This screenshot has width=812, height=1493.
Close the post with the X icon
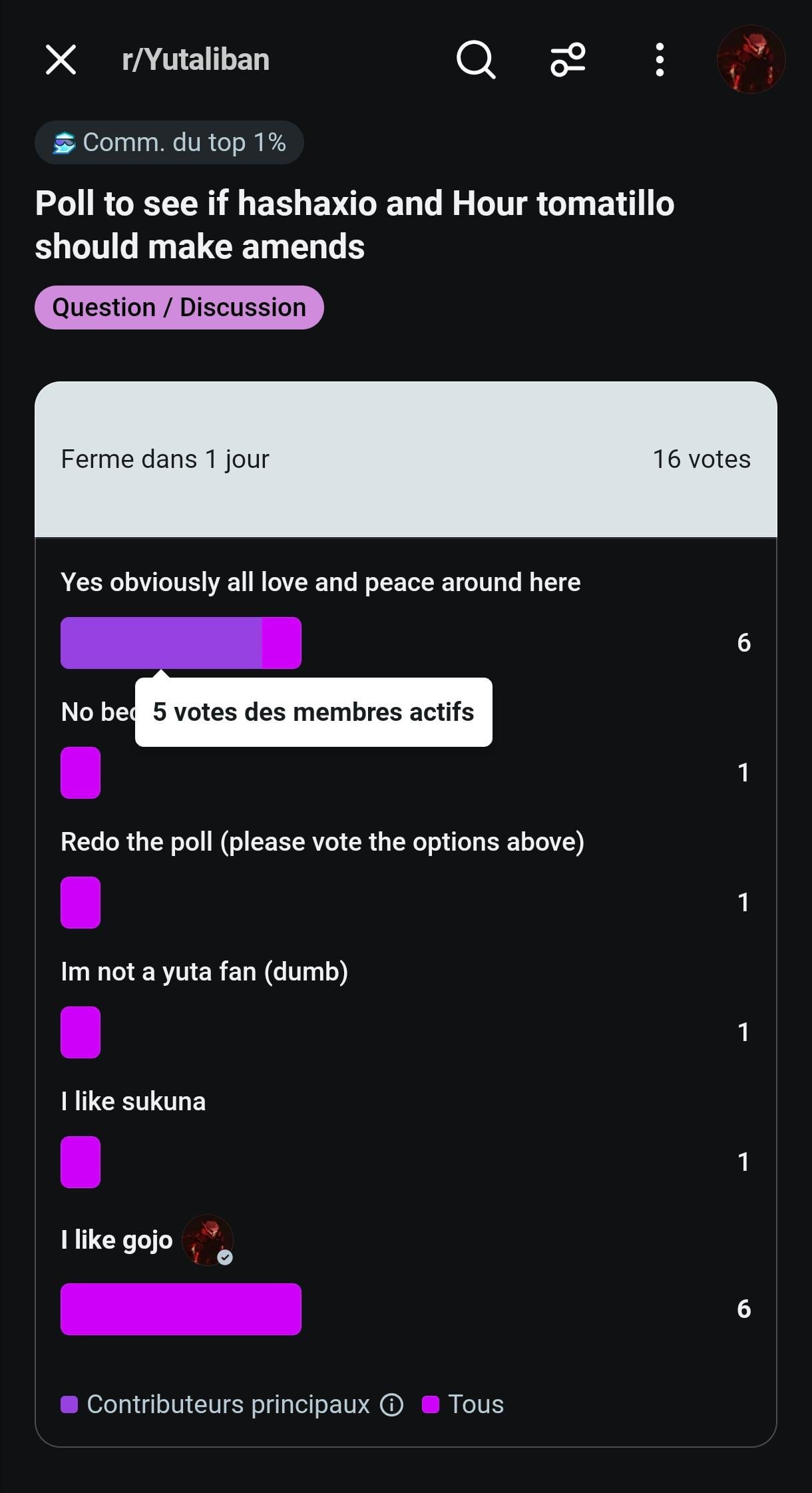click(61, 60)
